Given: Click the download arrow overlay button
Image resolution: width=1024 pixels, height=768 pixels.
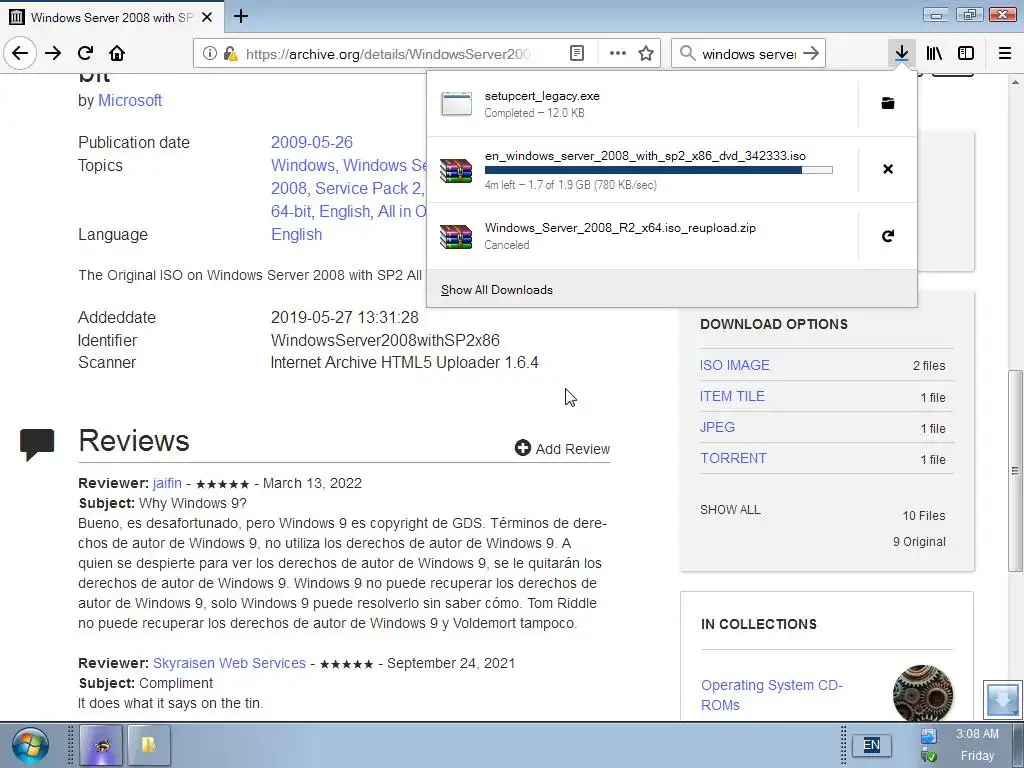Looking at the screenshot, I should click(1002, 699).
